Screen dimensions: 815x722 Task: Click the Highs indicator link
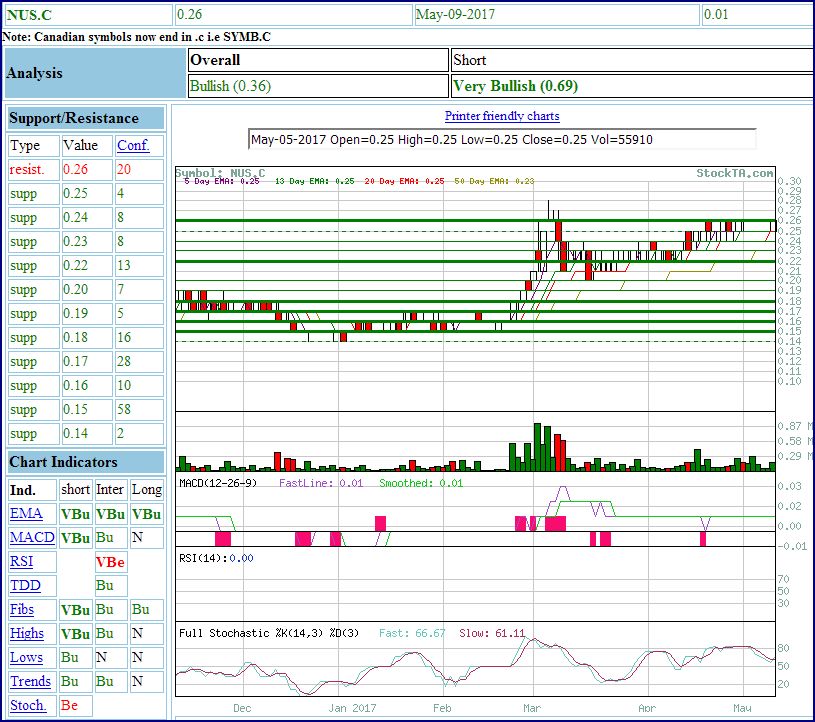[x=27, y=634]
